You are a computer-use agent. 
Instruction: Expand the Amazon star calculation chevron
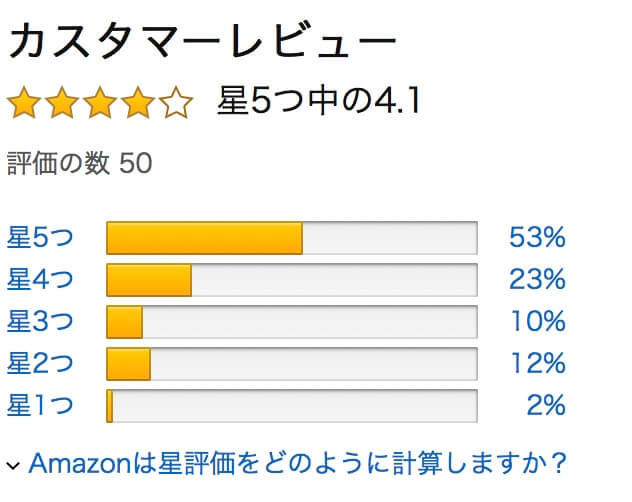[x=13, y=466]
